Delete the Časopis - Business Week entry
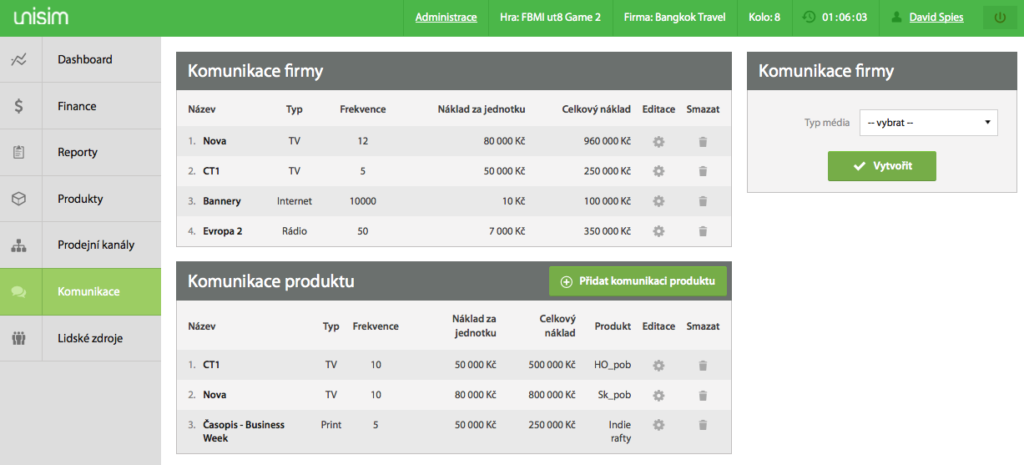This screenshot has height=465, width=1024. 703,425
